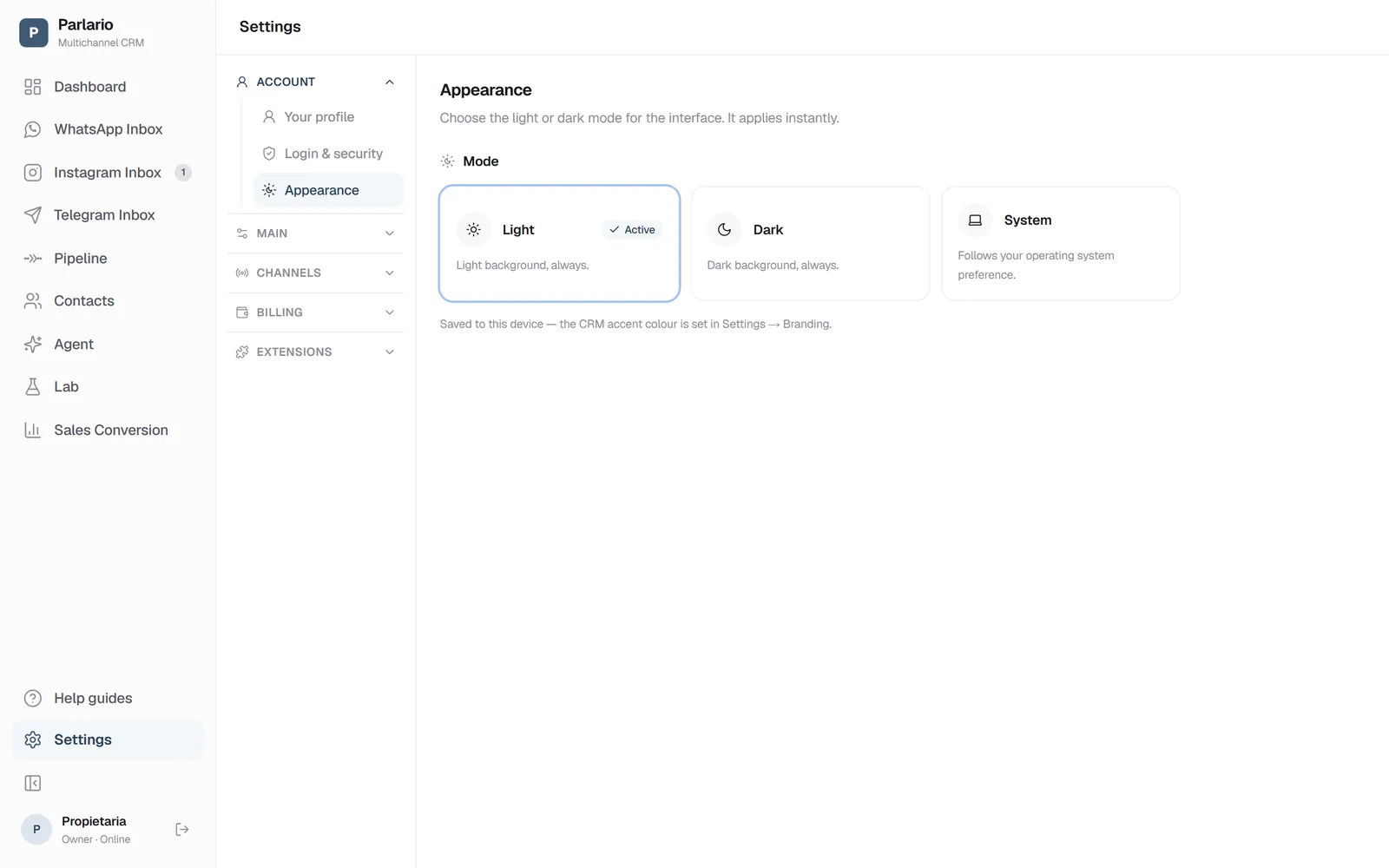The width and height of the screenshot is (1389, 868).
Task: Open Login & security settings
Action: click(x=328, y=154)
